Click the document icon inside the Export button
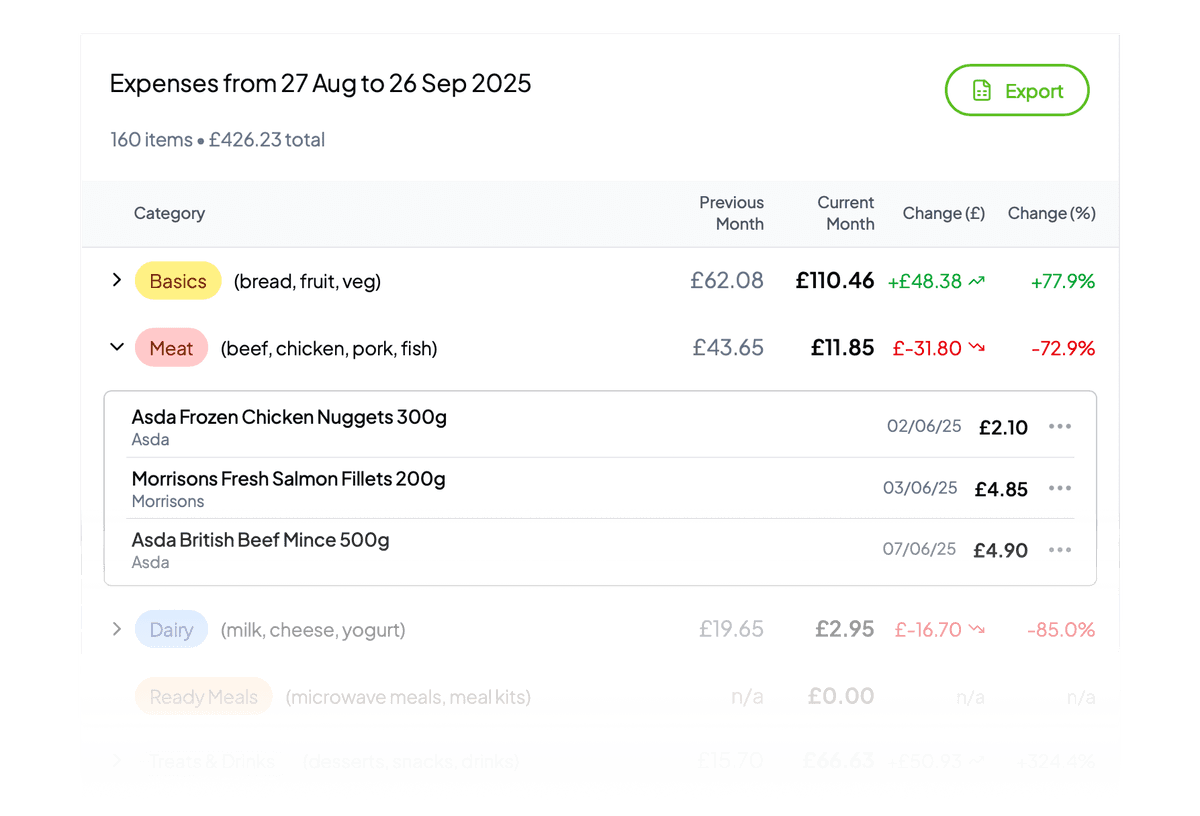 [983, 90]
